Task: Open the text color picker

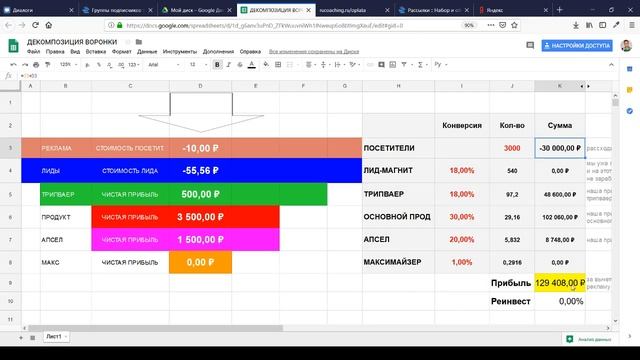Action: click(252, 64)
